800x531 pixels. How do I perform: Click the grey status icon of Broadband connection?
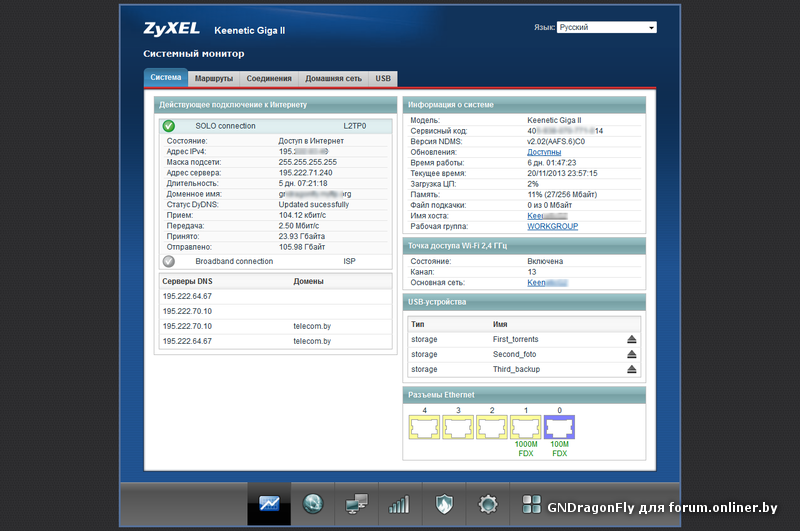(x=169, y=261)
